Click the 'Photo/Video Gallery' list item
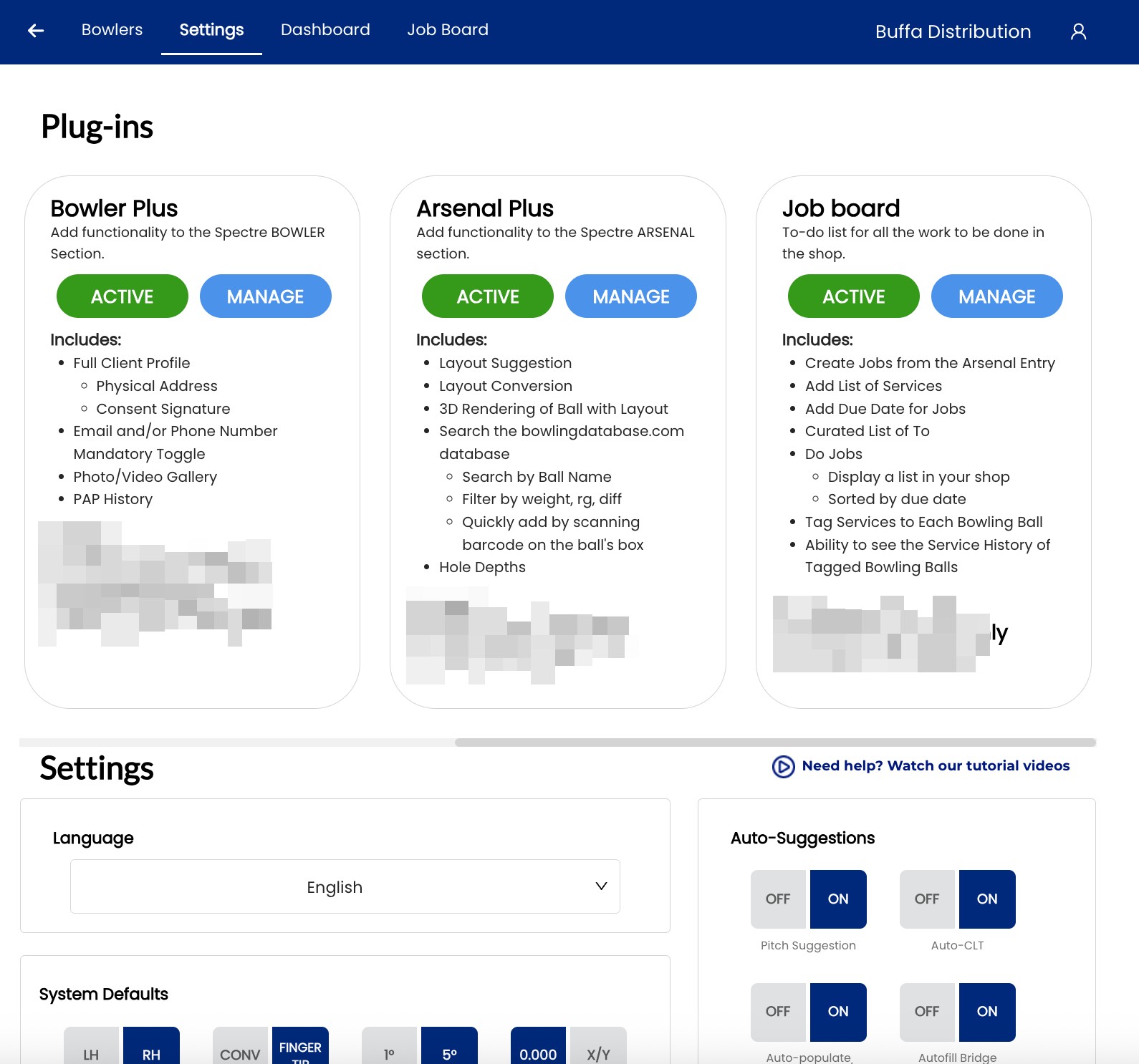The height and width of the screenshot is (1064, 1139). pos(145,477)
